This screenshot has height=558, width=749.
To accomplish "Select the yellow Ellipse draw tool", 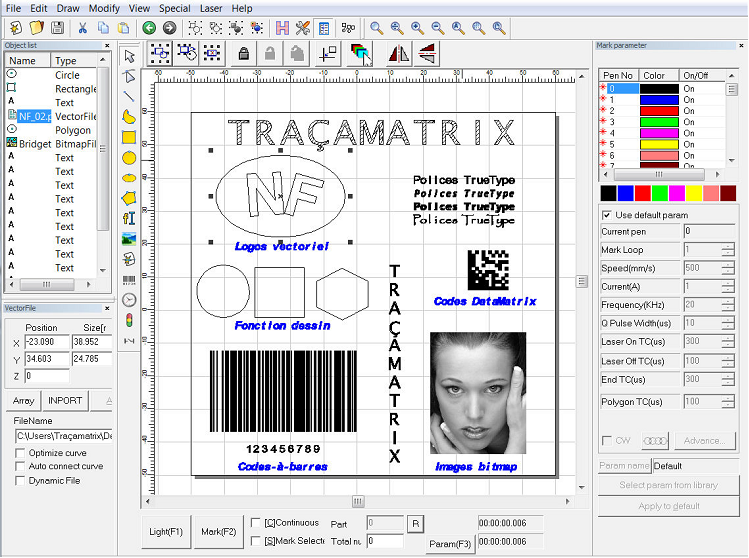I will coord(129,178).
